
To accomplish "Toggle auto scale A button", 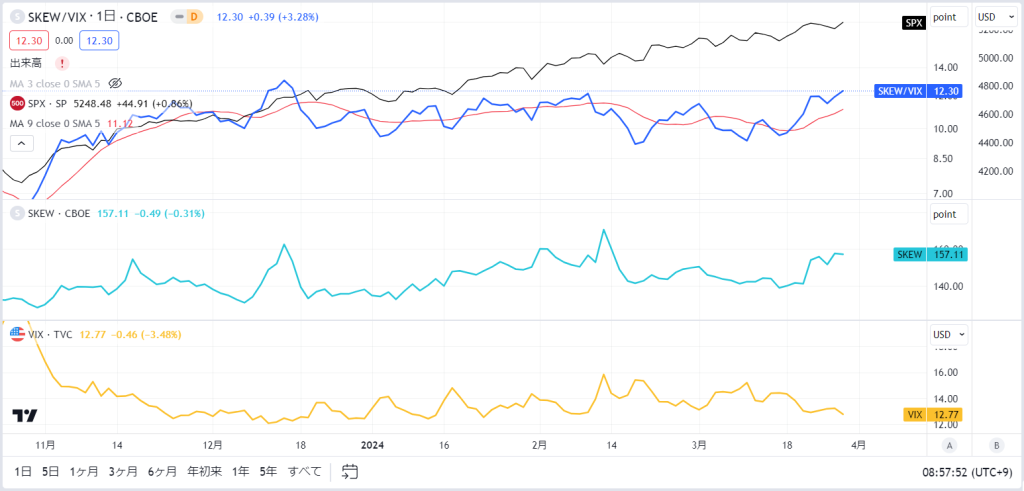I will [x=950, y=446].
